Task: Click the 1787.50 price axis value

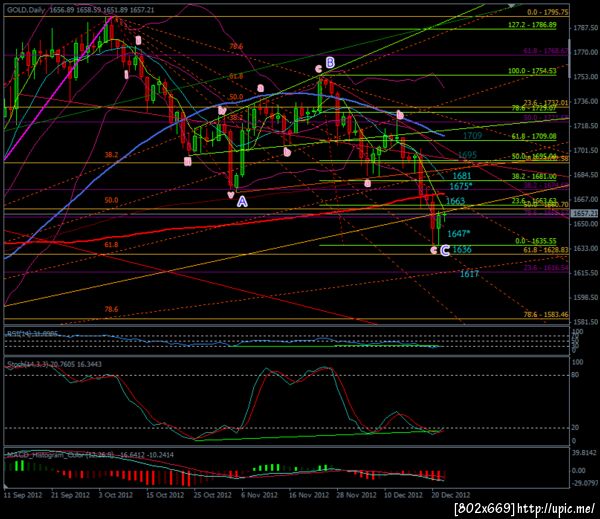Action: pyautogui.click(x=585, y=28)
